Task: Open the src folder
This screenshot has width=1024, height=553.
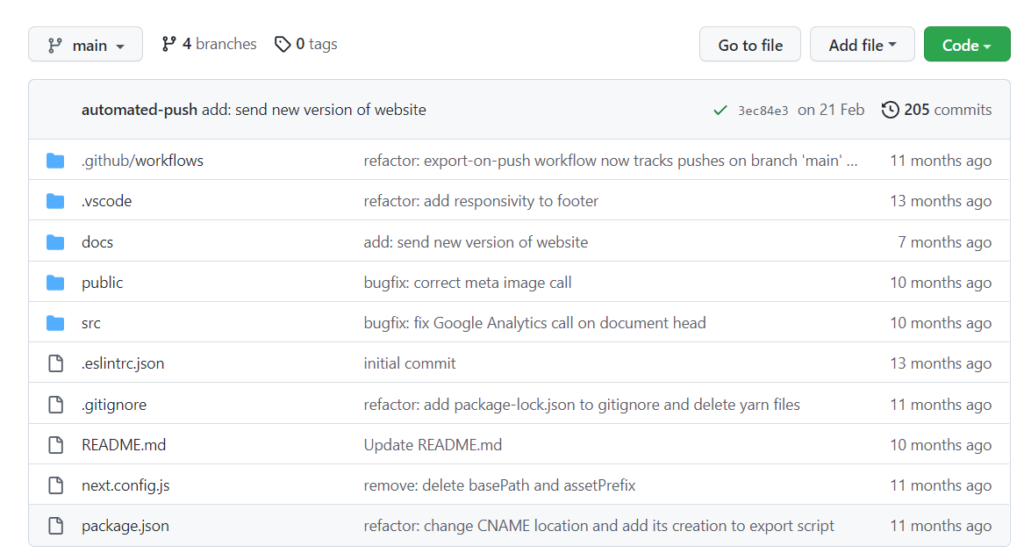Action: pyautogui.click(x=91, y=323)
